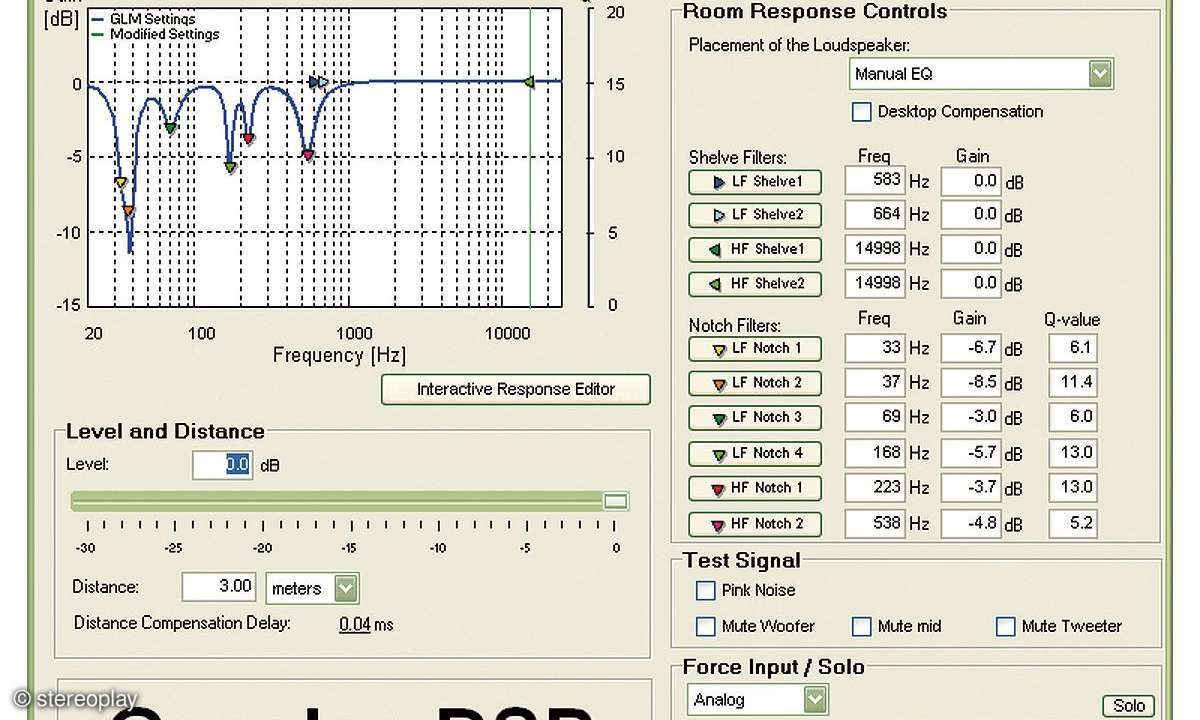Click the LF Shelve2 filter button

click(x=755, y=215)
